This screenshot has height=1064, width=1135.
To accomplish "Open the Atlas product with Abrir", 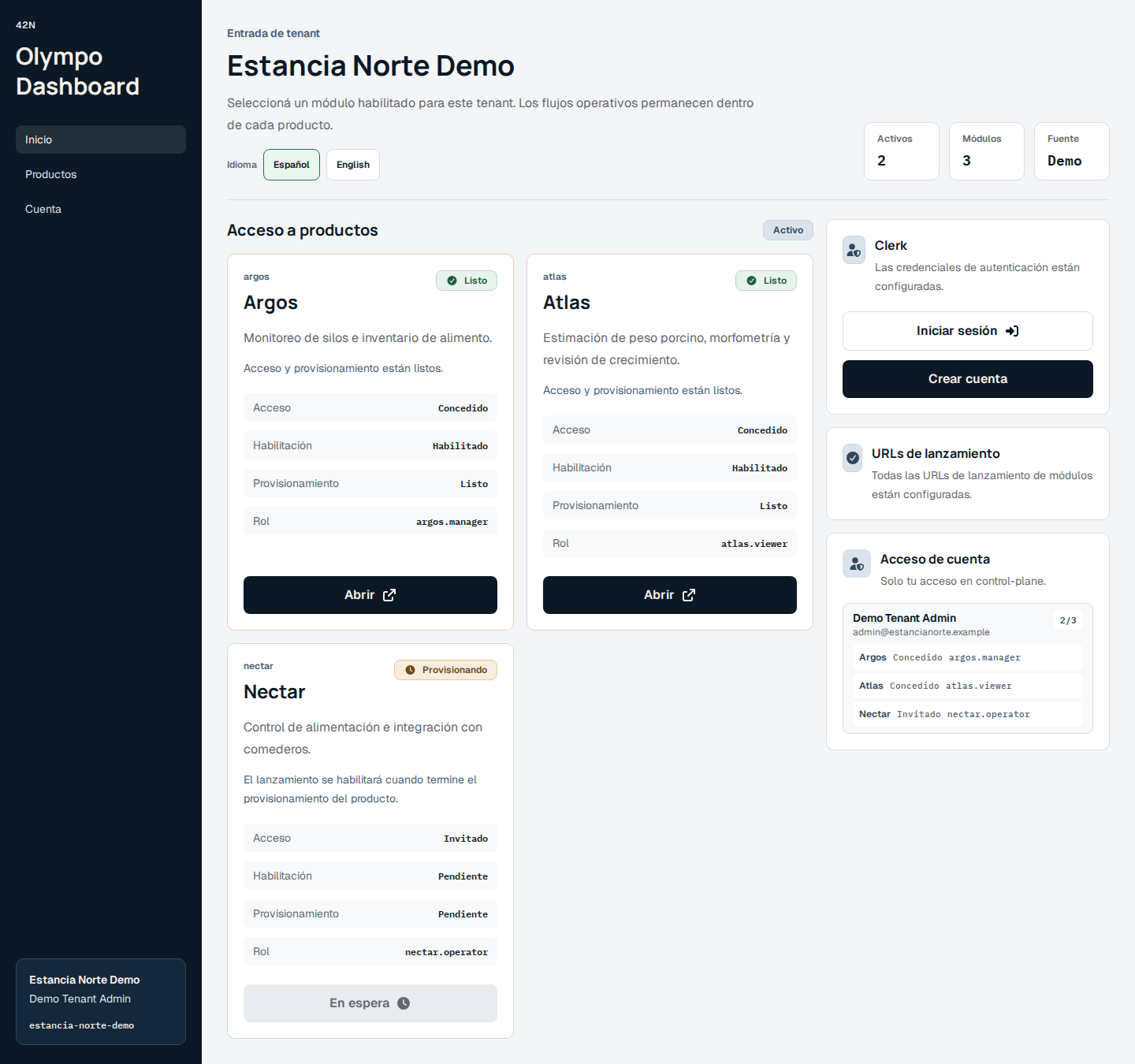I will [670, 595].
